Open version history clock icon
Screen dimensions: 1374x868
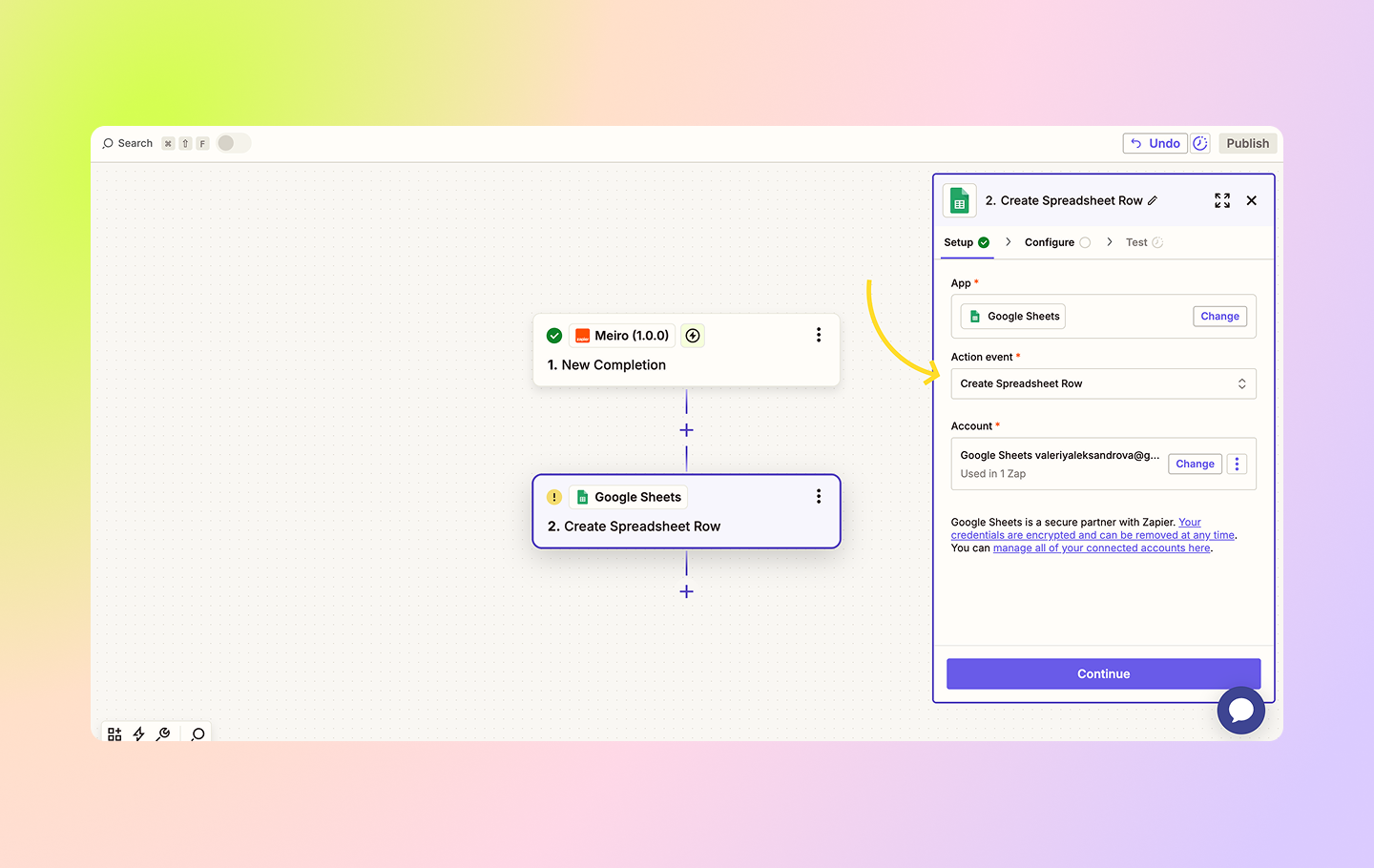(1200, 143)
